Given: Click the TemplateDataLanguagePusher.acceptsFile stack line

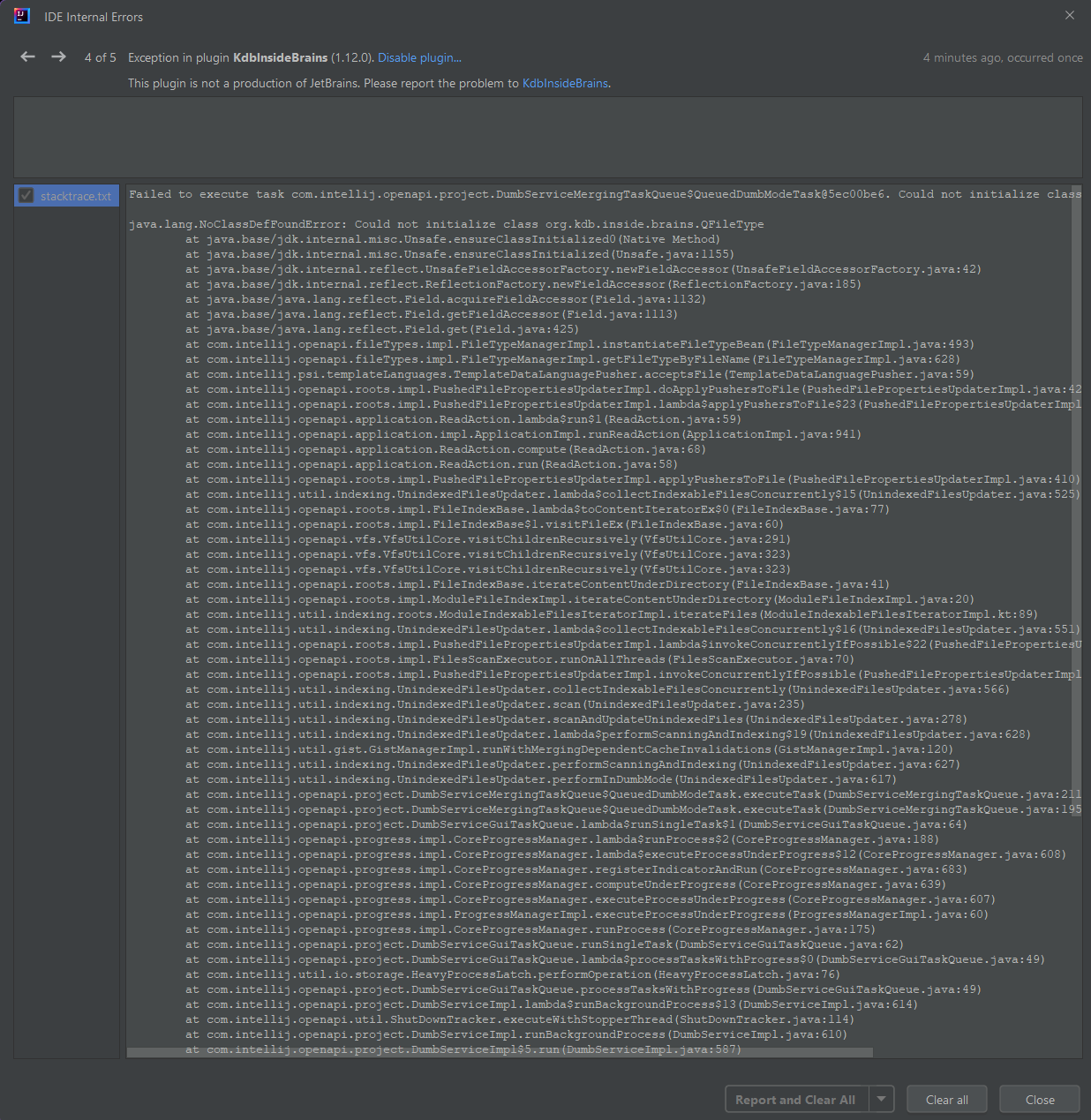Looking at the screenshot, I should (580, 374).
